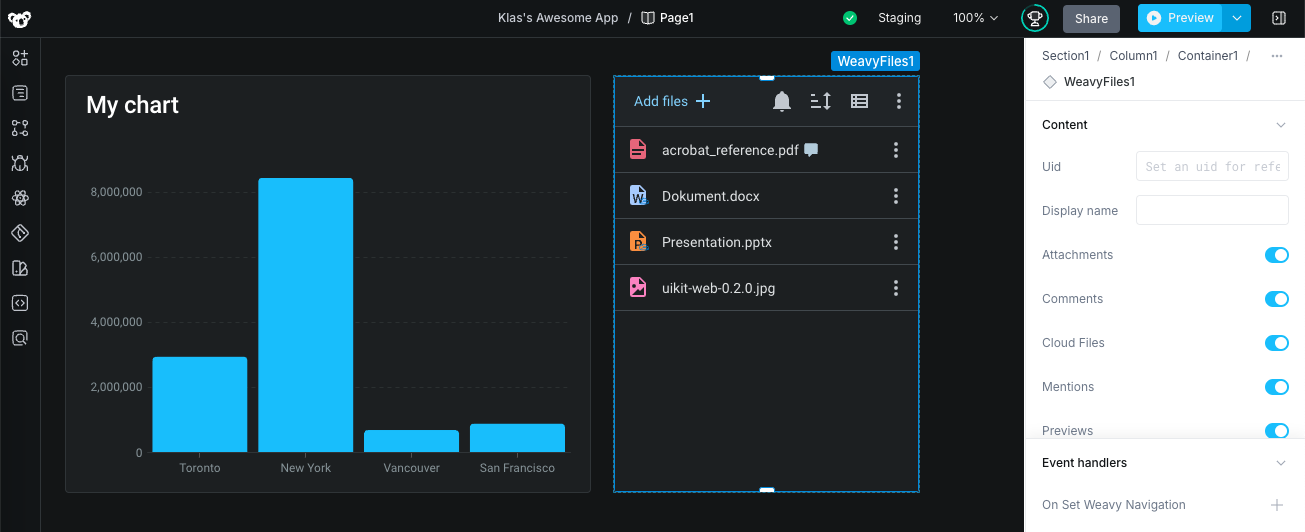Viewport: 1305px width, 532px height.
Task: Click the Vancouver bar in chart
Action: [x=411, y=441]
